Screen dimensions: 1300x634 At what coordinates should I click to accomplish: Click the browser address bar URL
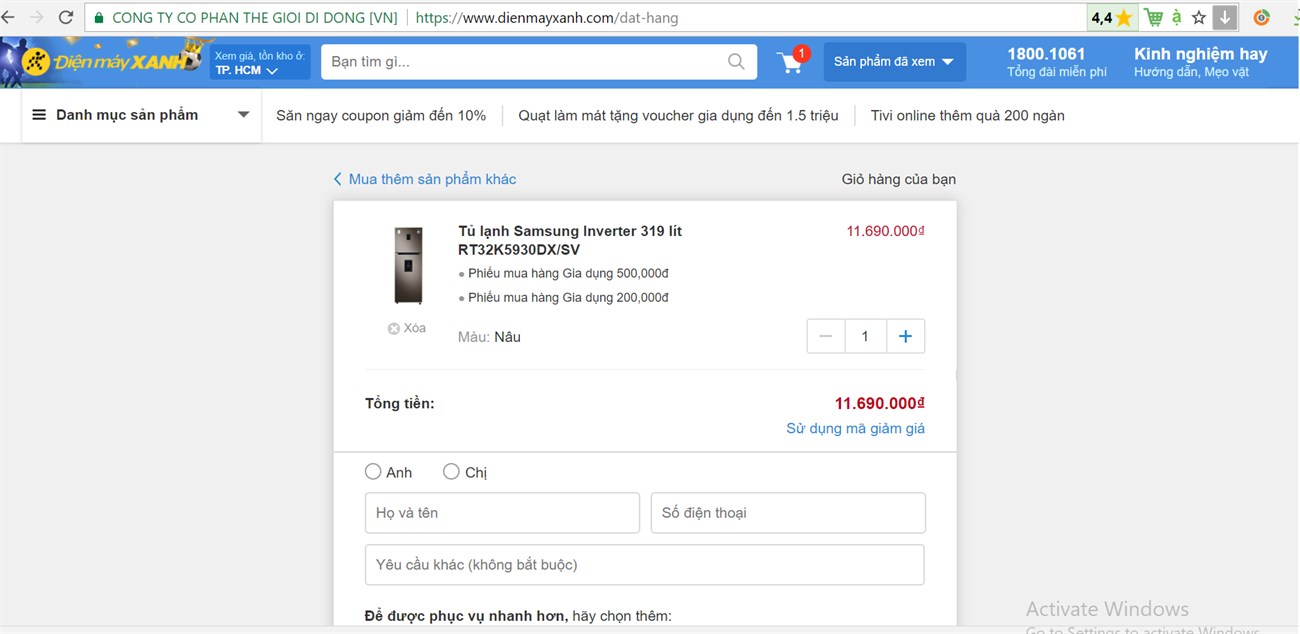click(x=547, y=18)
